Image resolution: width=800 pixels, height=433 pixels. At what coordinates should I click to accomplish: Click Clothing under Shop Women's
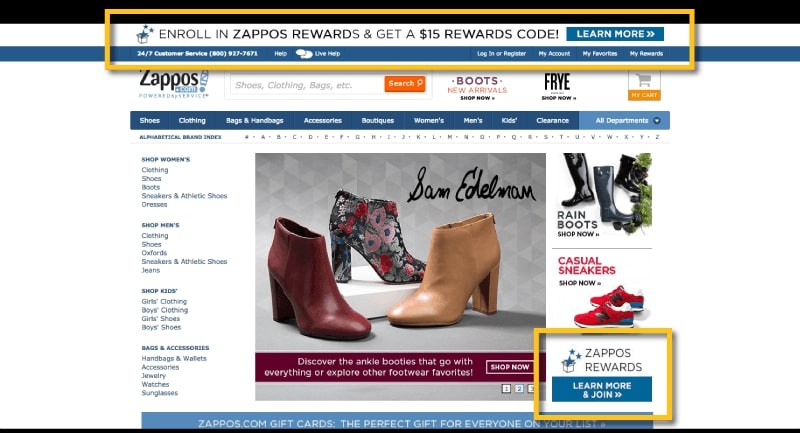tap(155, 170)
